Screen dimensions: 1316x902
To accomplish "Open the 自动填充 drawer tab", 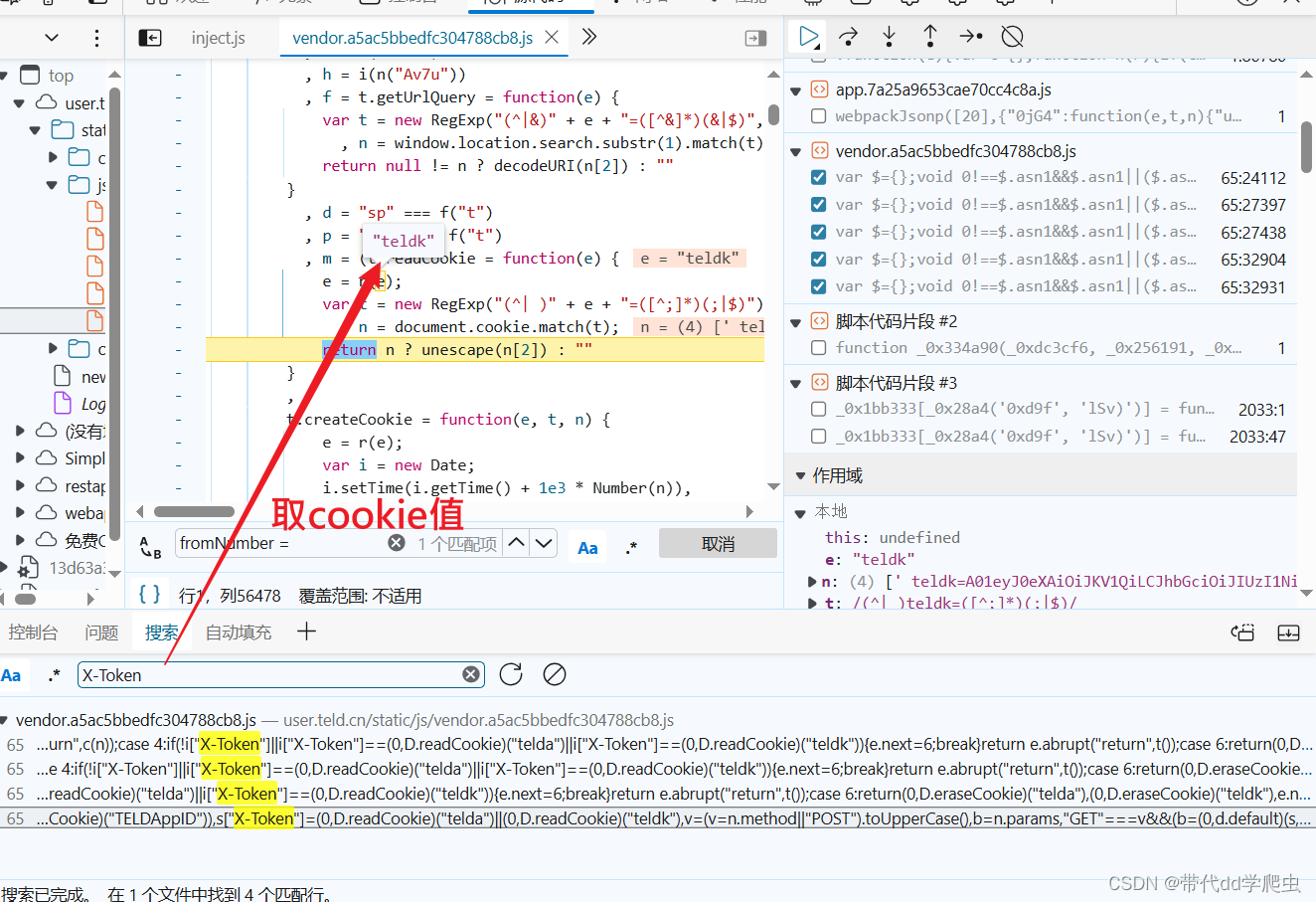I will (239, 632).
